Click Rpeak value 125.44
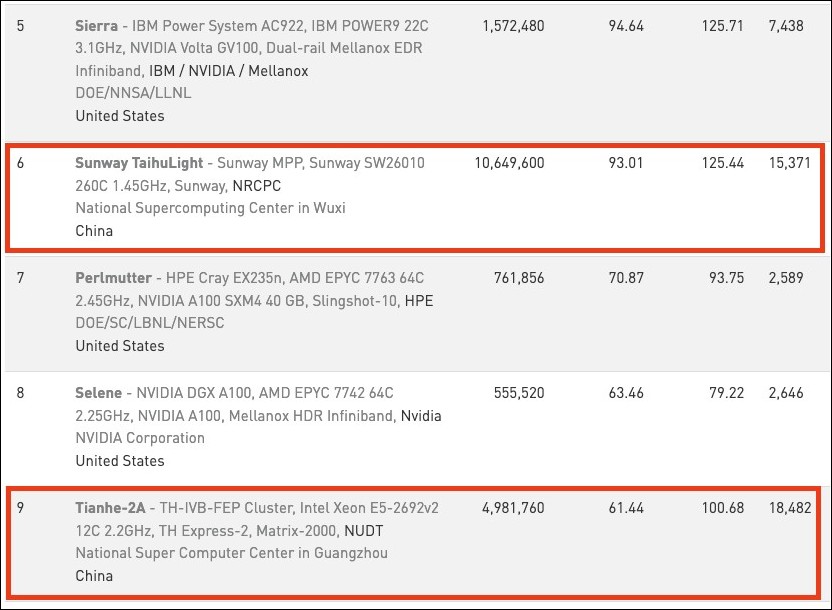The image size is (832, 610). pyautogui.click(x=723, y=163)
